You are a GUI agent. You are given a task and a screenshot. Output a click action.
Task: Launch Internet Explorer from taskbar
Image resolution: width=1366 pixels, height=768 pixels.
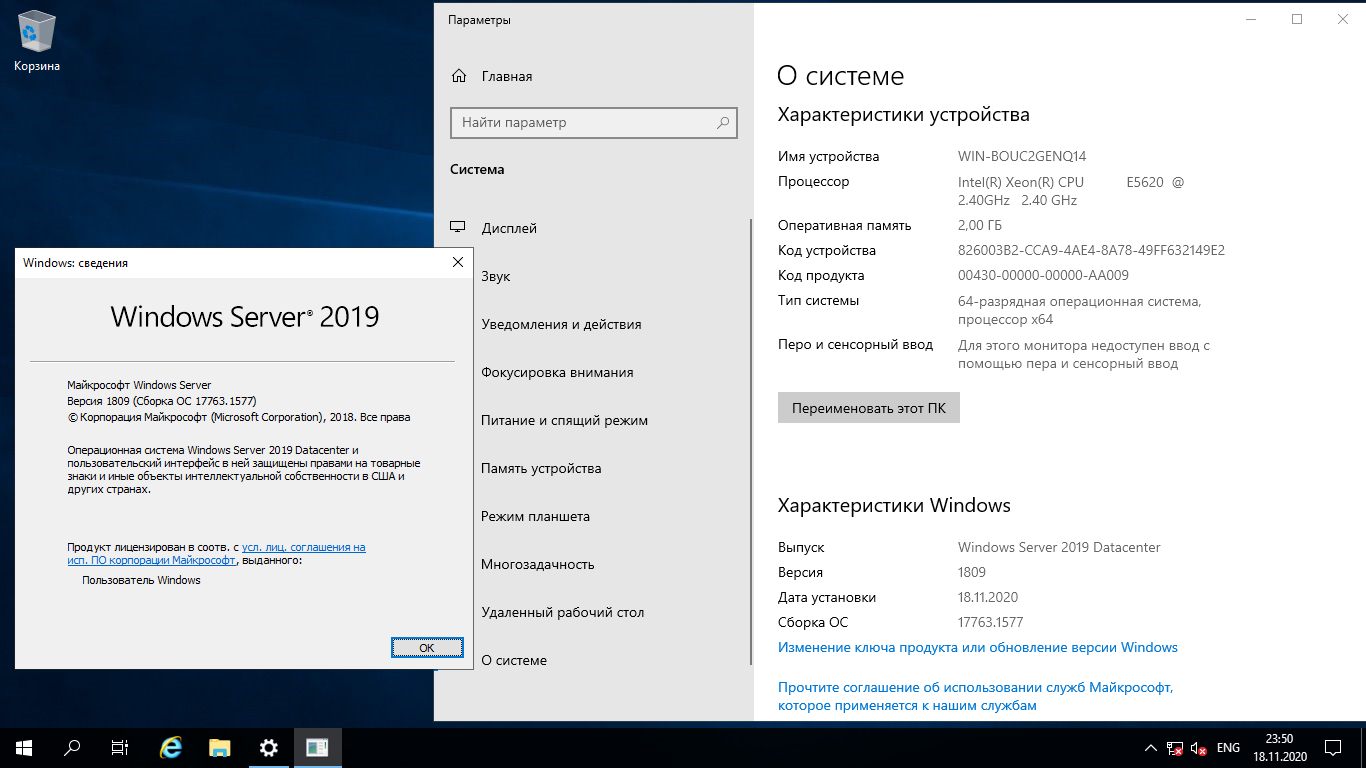pos(172,747)
